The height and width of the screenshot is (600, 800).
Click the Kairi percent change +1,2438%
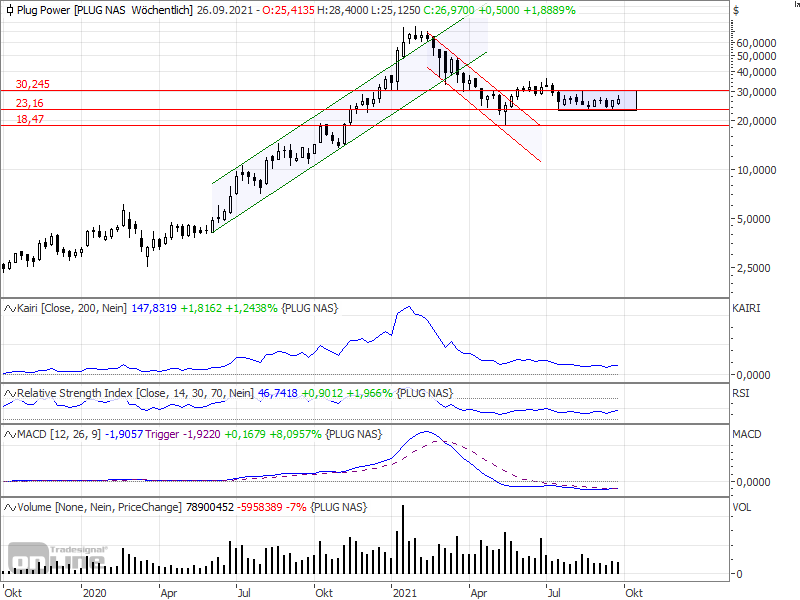[x=252, y=308]
